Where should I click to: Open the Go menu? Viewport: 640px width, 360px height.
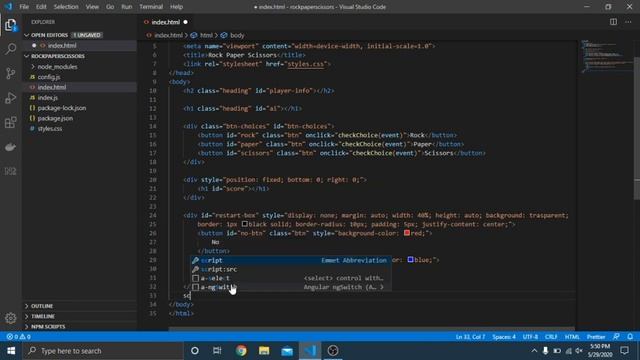tap(110, 7)
